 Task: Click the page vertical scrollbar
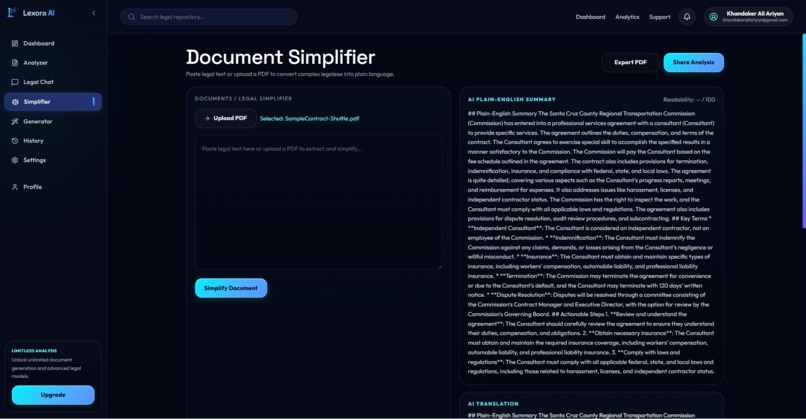(x=804, y=131)
